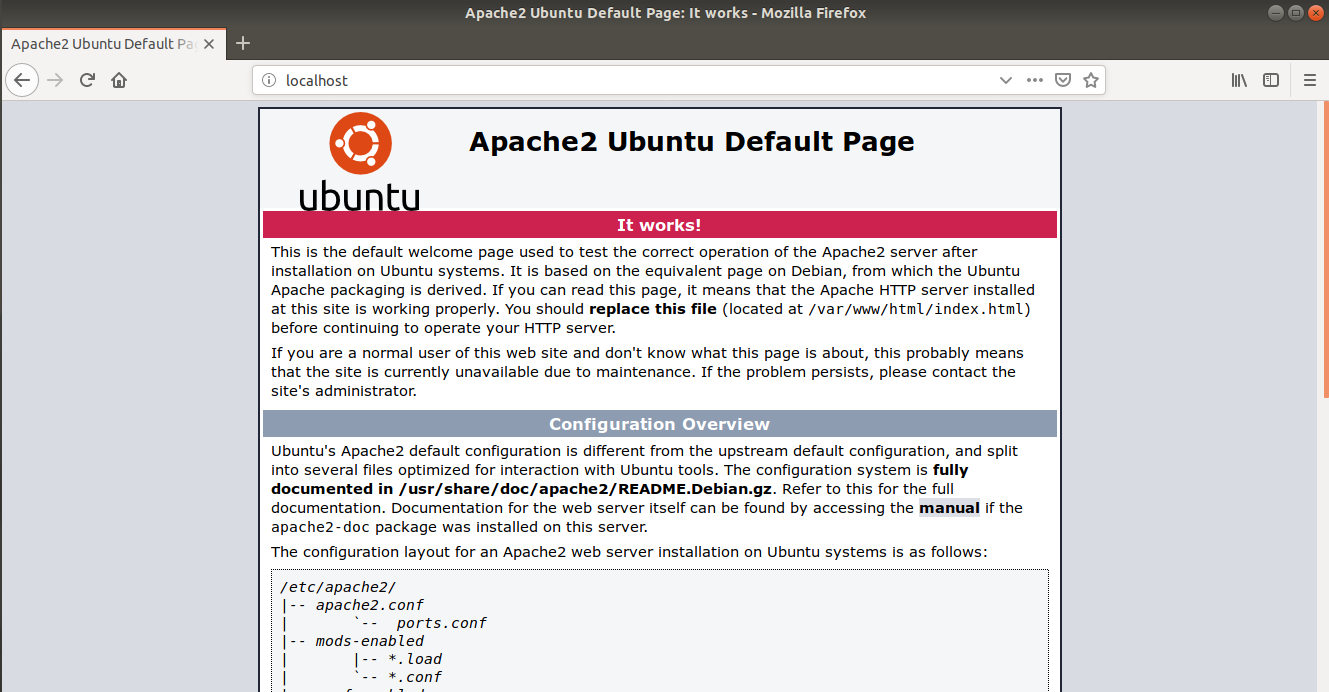Click the "Apache2 Ubuntu Default Page" heading
Viewport: 1329px width, 692px height.
pyautogui.click(x=692, y=142)
